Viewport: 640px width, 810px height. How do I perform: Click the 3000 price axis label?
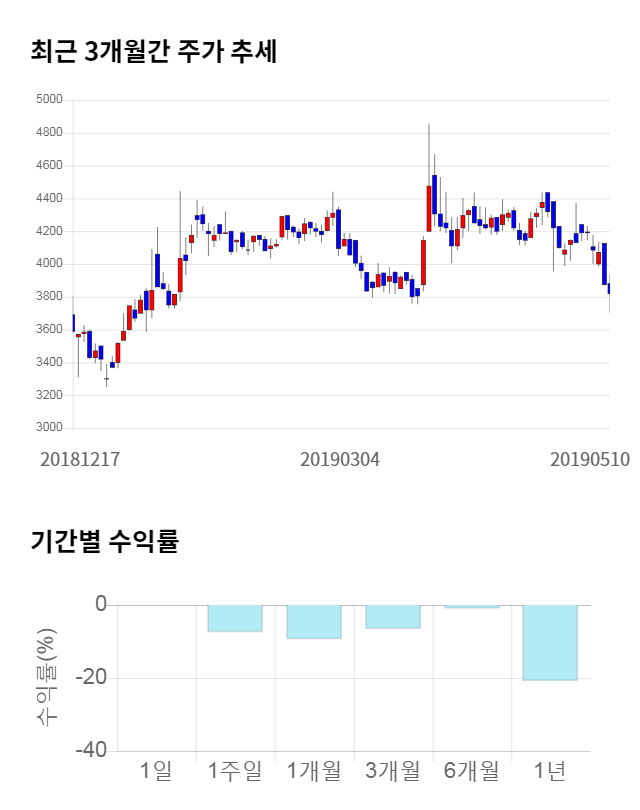(x=49, y=428)
